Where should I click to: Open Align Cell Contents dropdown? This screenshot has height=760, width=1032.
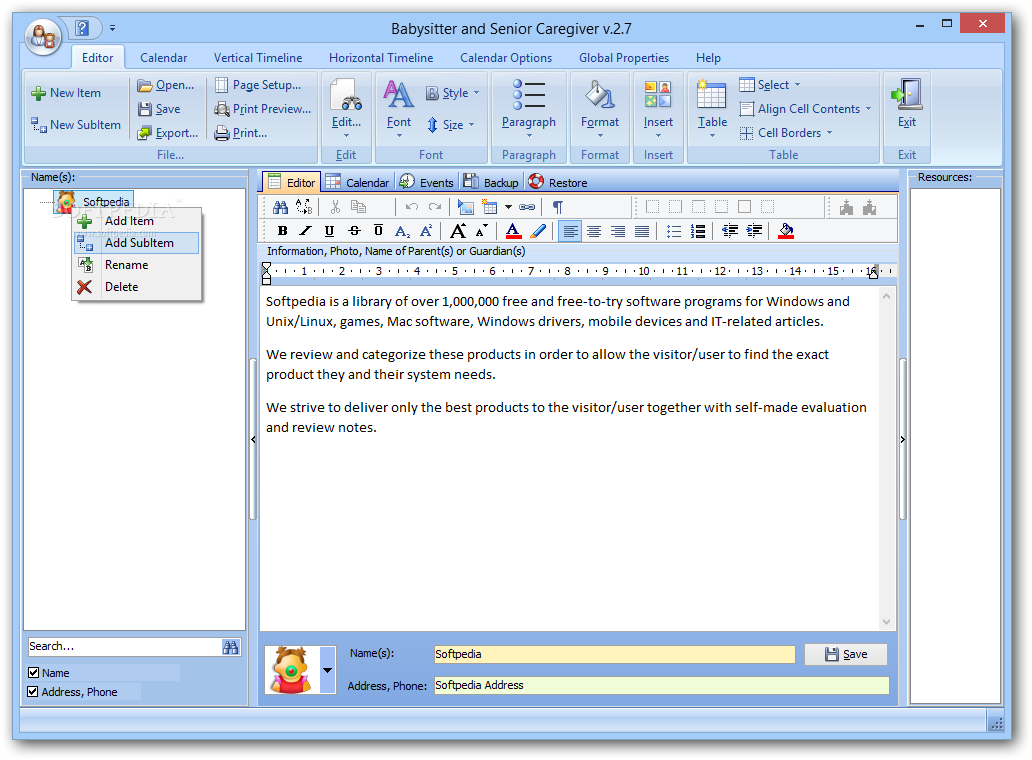[806, 109]
